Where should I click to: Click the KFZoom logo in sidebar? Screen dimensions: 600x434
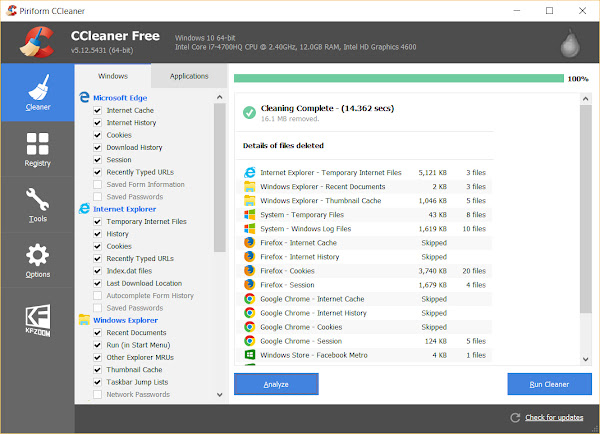38,320
